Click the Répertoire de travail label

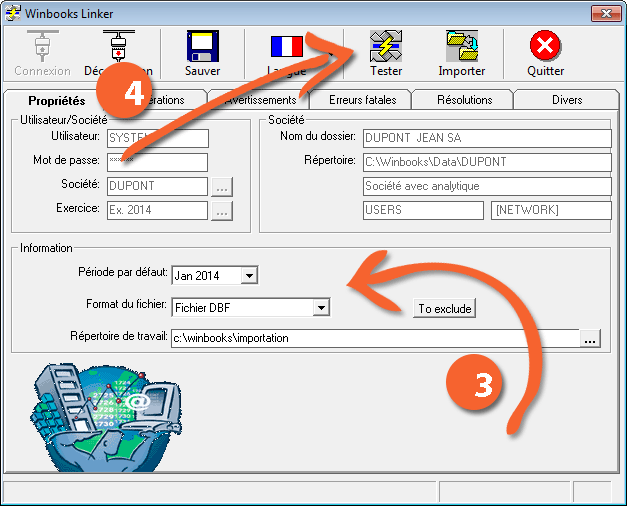click(119, 336)
